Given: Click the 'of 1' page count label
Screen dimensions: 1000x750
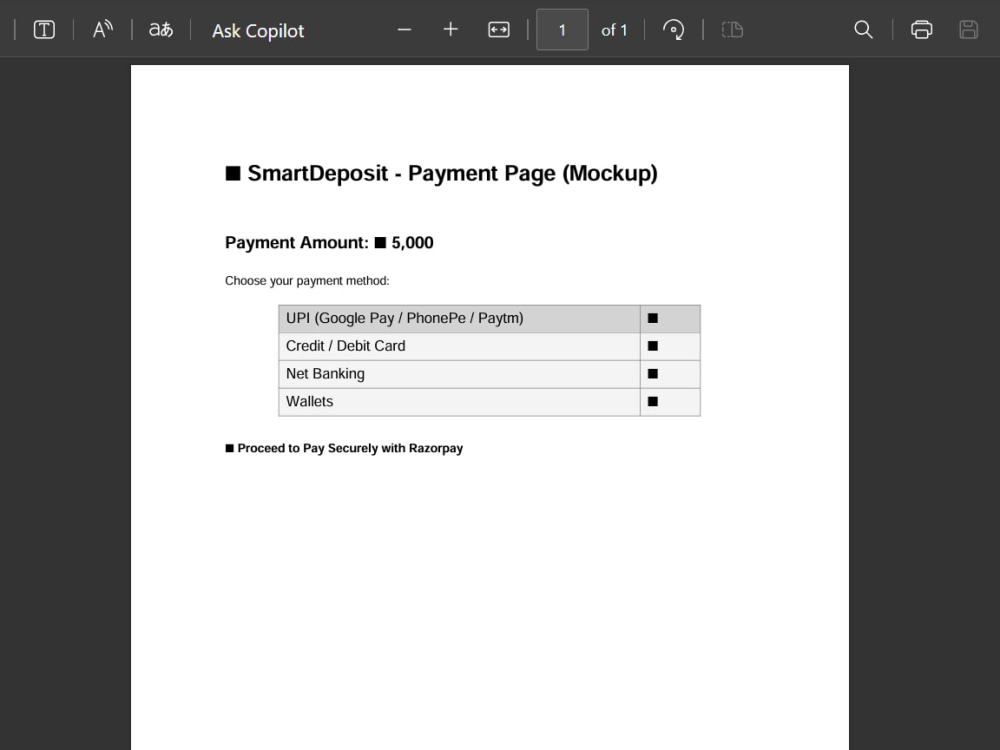Looking at the screenshot, I should click(614, 30).
